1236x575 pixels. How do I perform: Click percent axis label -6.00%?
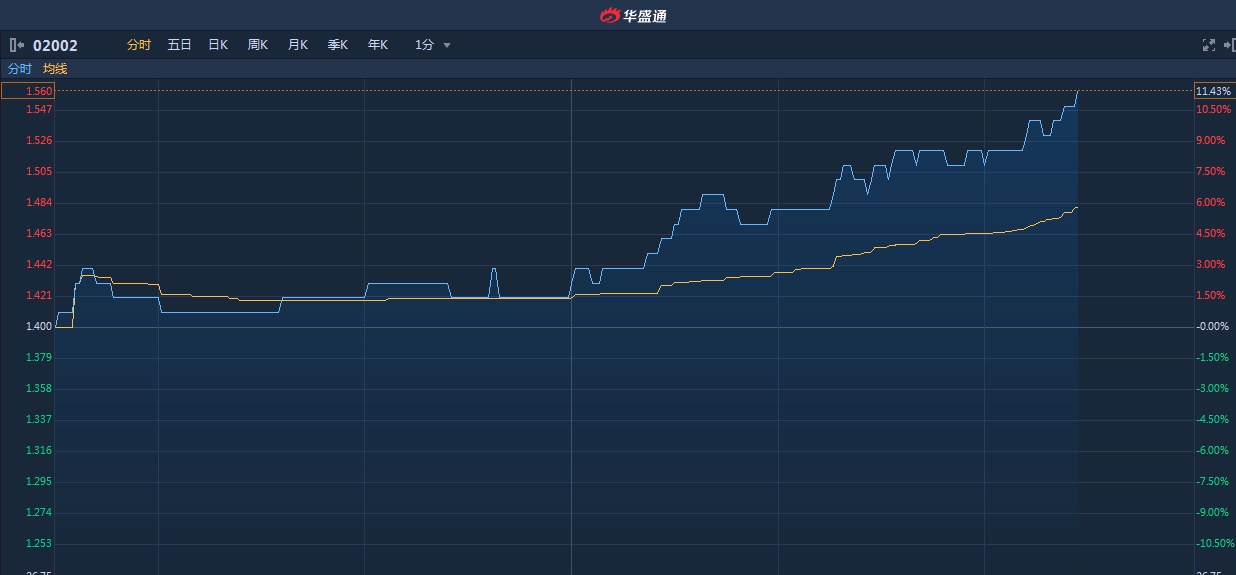pyautogui.click(x=1213, y=450)
